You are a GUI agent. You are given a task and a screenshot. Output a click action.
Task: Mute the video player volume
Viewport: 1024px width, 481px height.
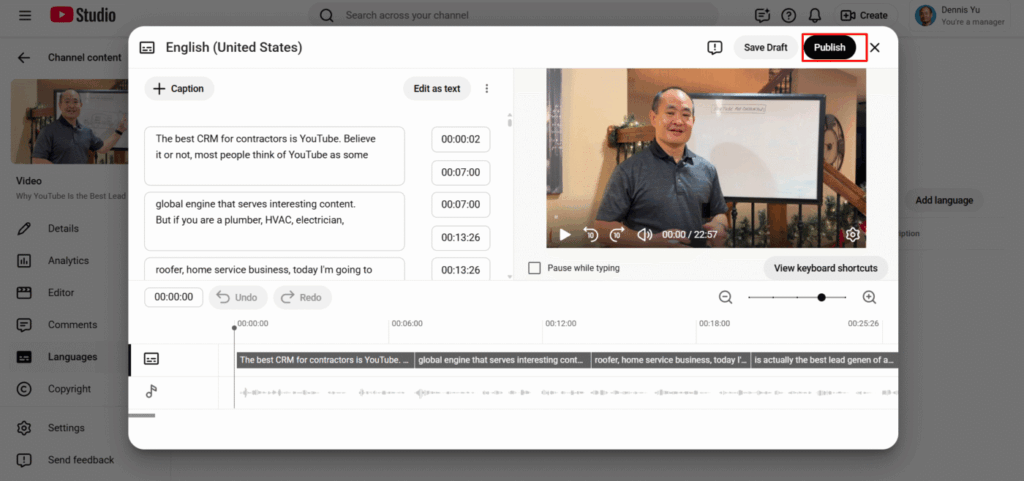(x=645, y=235)
